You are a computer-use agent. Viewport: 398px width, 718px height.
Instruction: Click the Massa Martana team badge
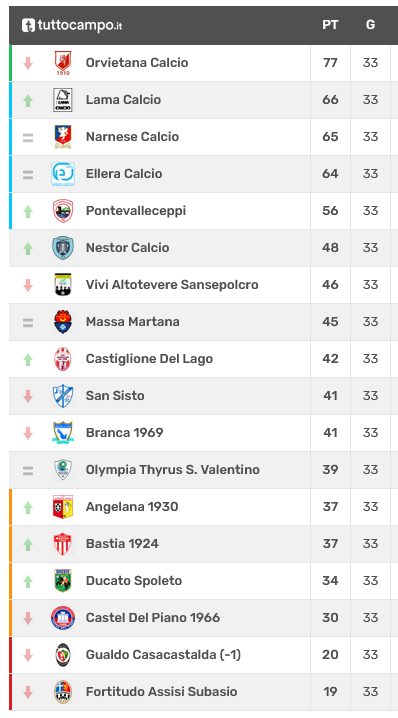(63, 322)
